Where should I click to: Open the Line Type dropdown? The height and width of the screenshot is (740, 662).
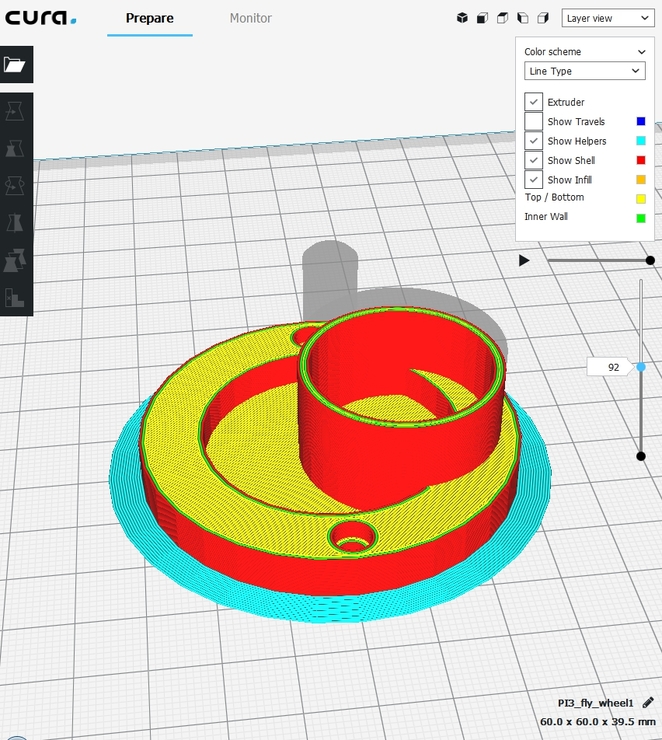click(584, 71)
